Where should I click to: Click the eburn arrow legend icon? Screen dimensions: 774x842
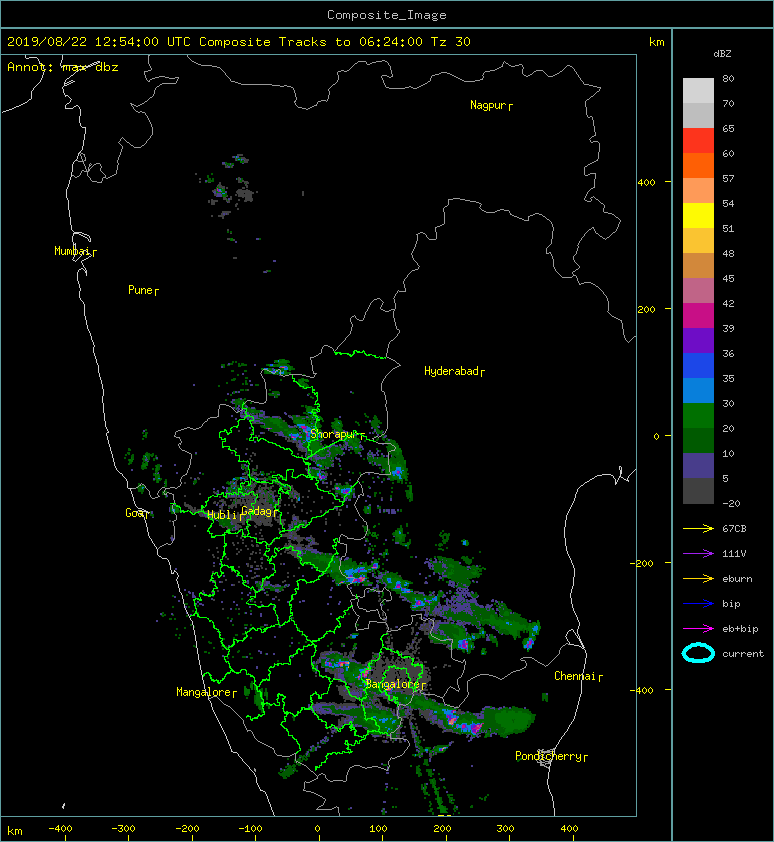coord(698,579)
